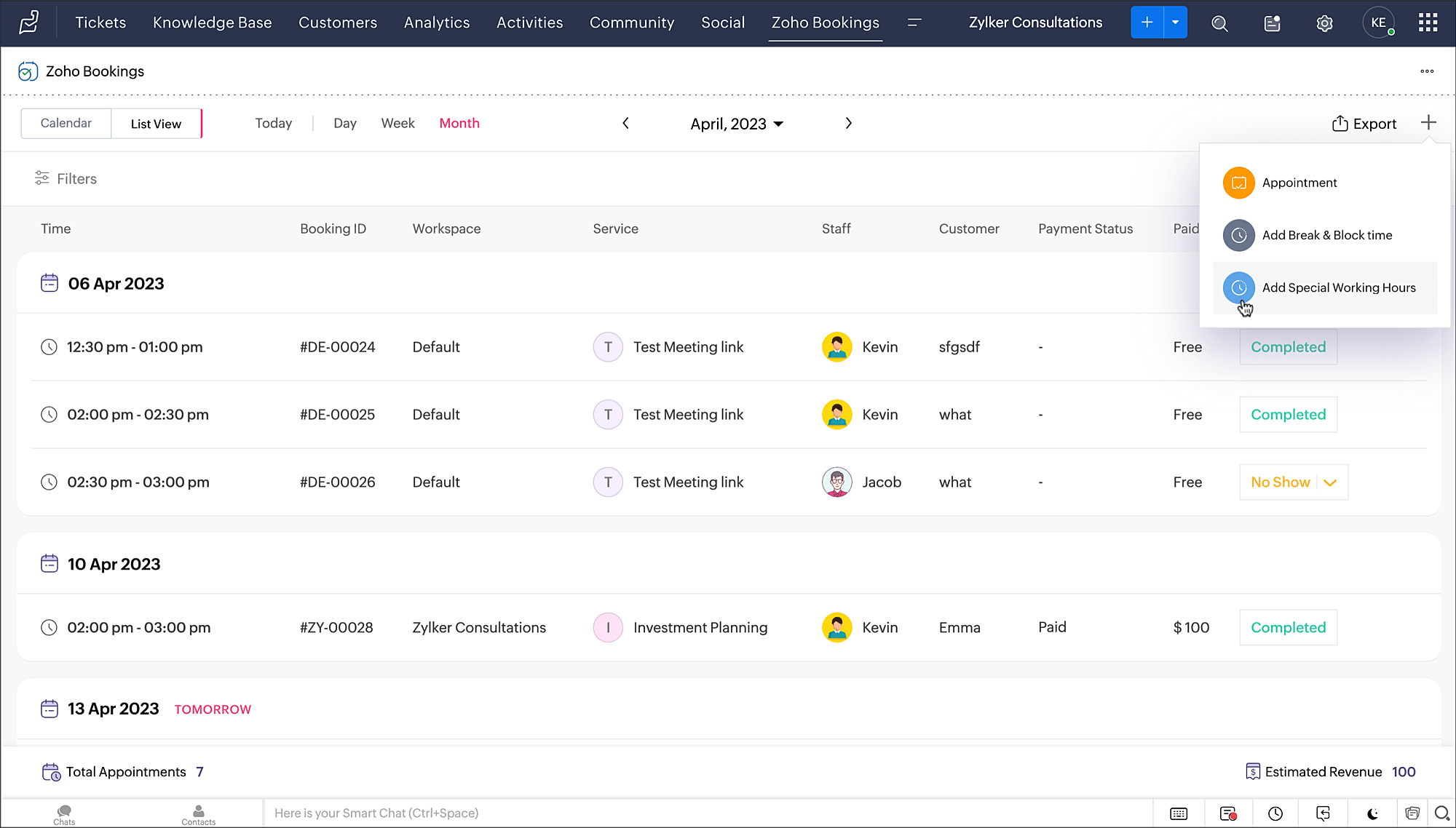The image size is (1456, 828).
Task: Open the Analytics tab
Action: [437, 23]
